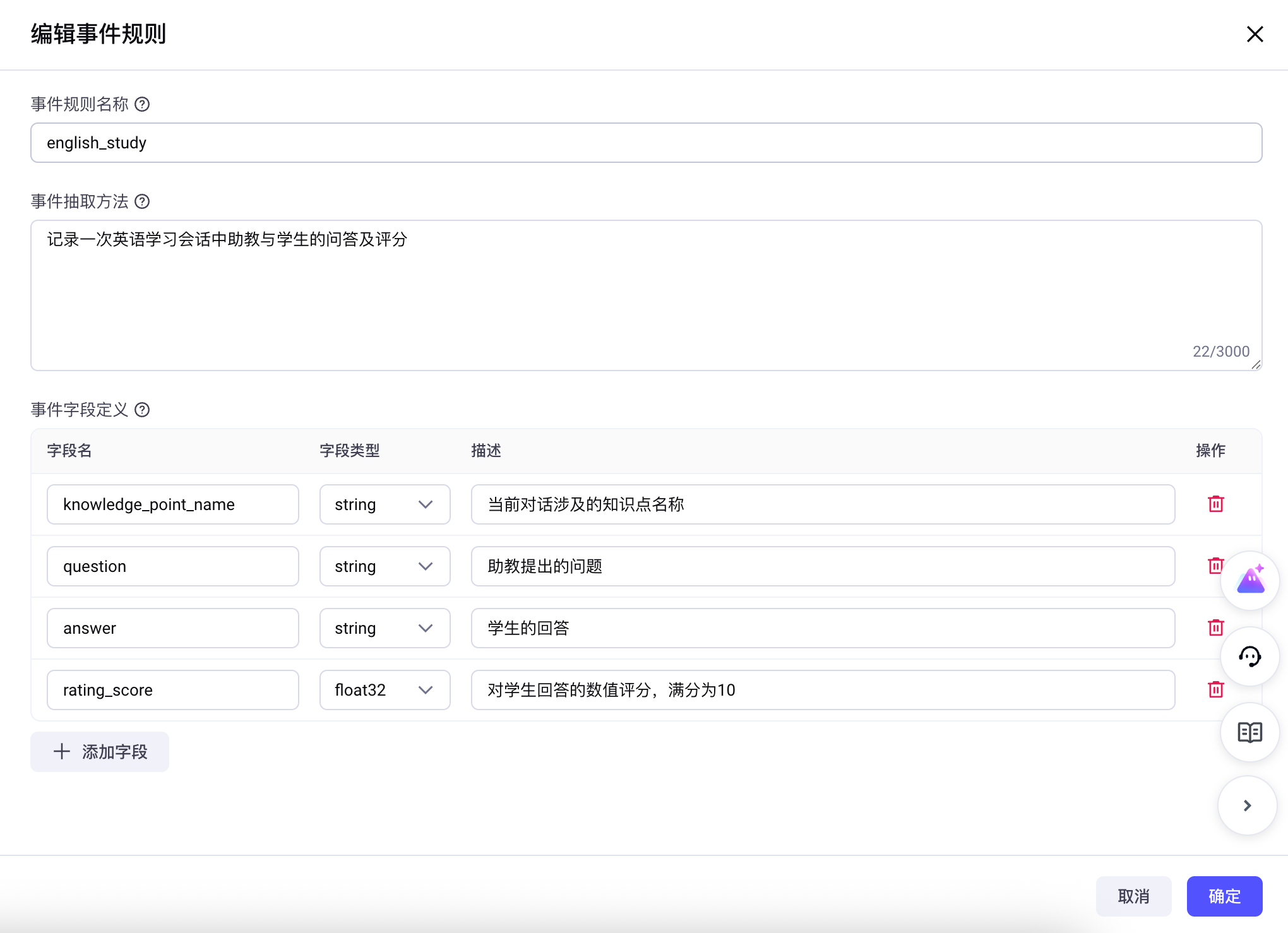The image size is (1288, 933).
Task: Open customer support headset icon
Action: pyautogui.click(x=1250, y=657)
